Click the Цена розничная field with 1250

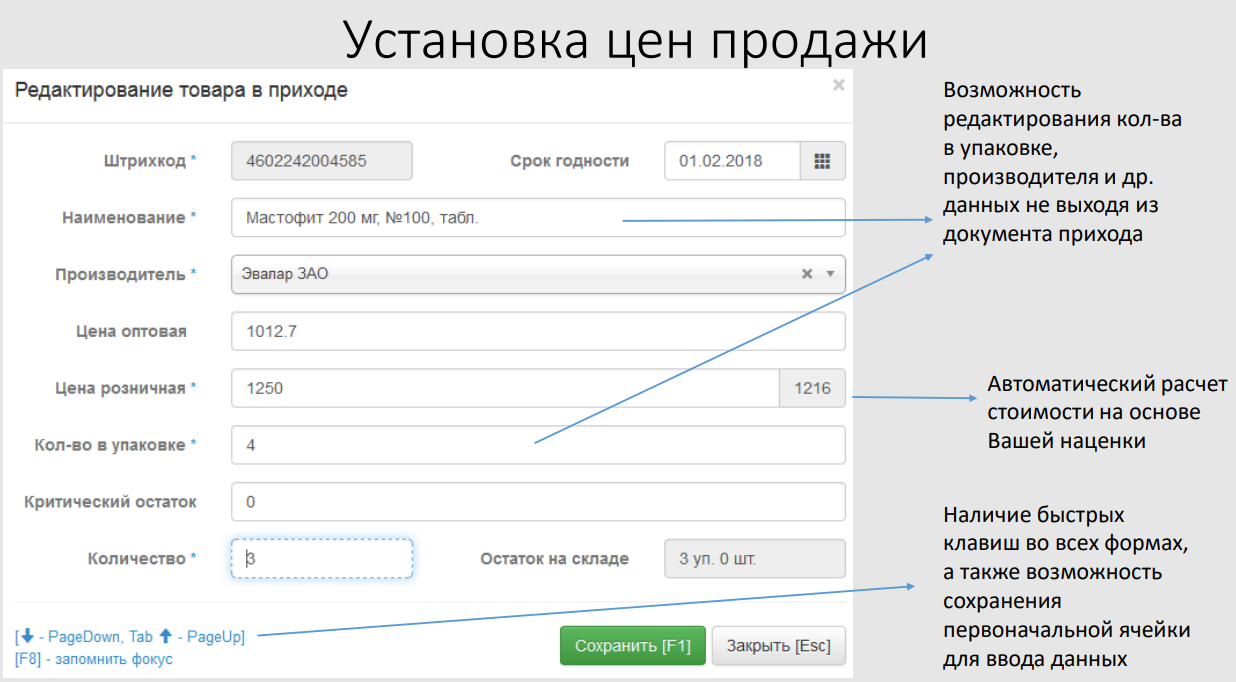tap(505, 388)
